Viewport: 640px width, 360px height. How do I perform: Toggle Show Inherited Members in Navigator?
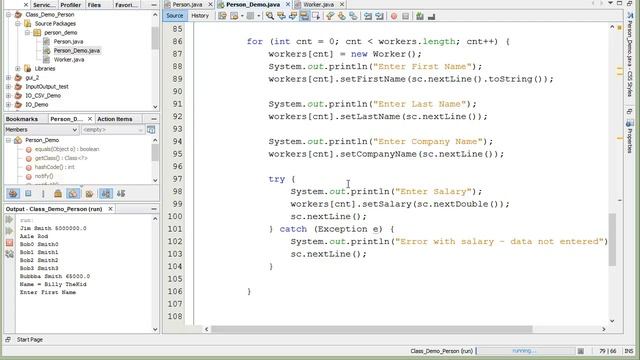pos(13,193)
